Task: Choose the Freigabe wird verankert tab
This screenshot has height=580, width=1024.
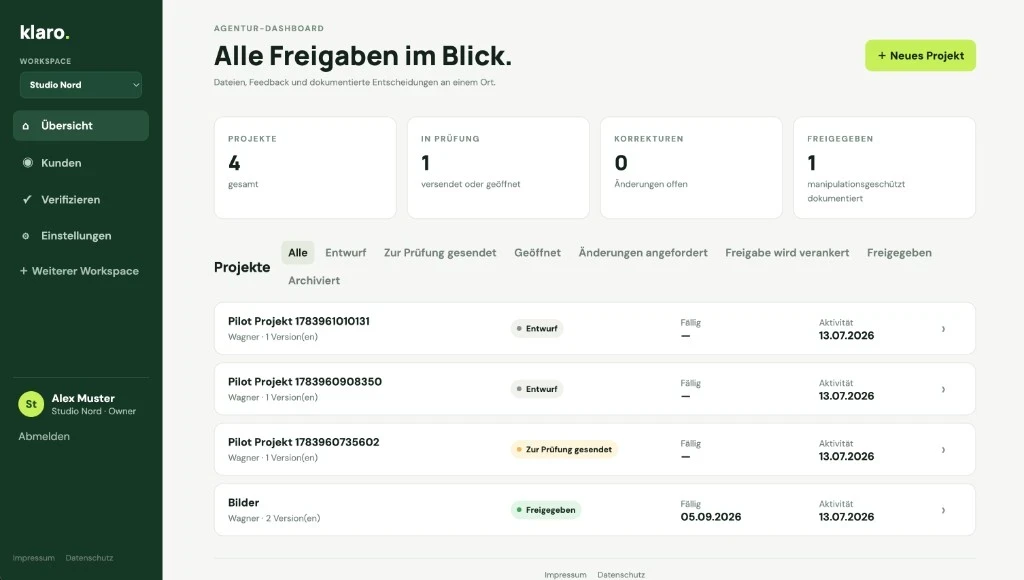Action: point(787,253)
